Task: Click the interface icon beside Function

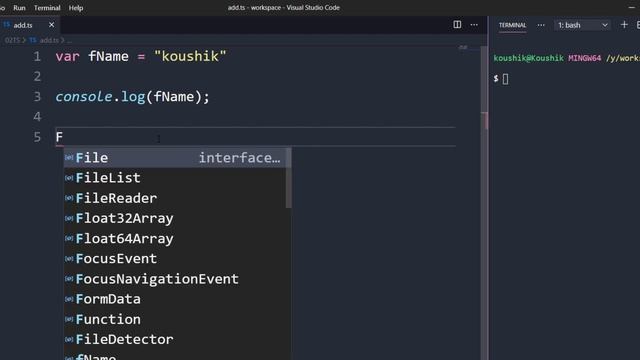Action: (69, 319)
